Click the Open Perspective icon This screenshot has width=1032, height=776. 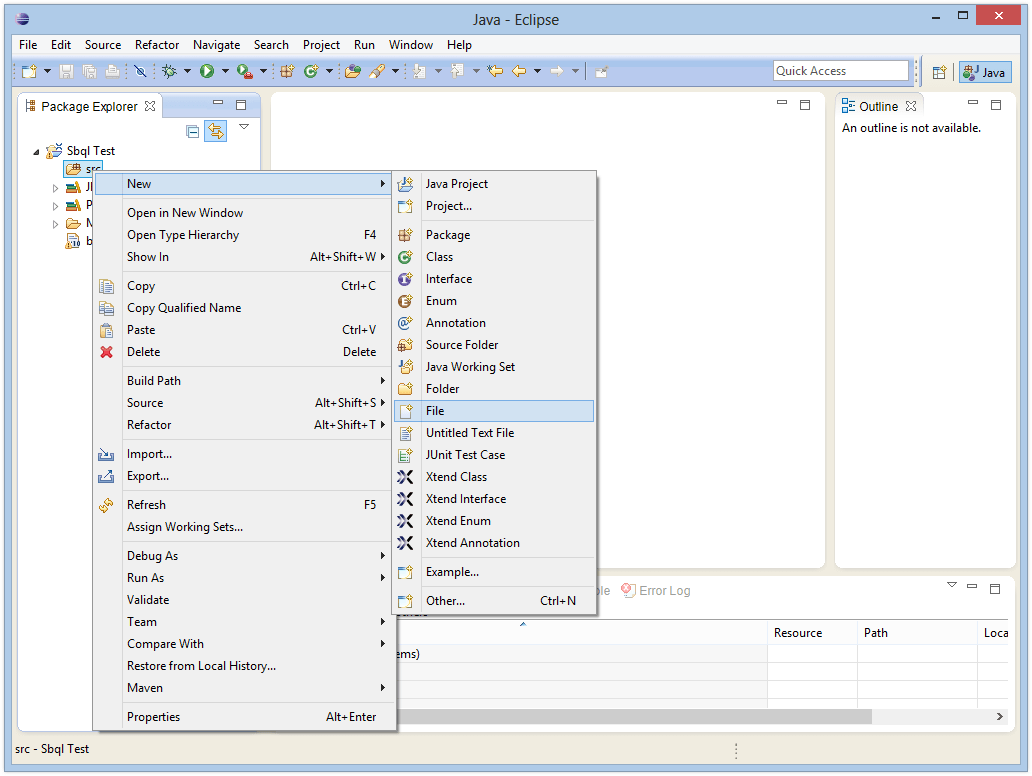point(939,72)
